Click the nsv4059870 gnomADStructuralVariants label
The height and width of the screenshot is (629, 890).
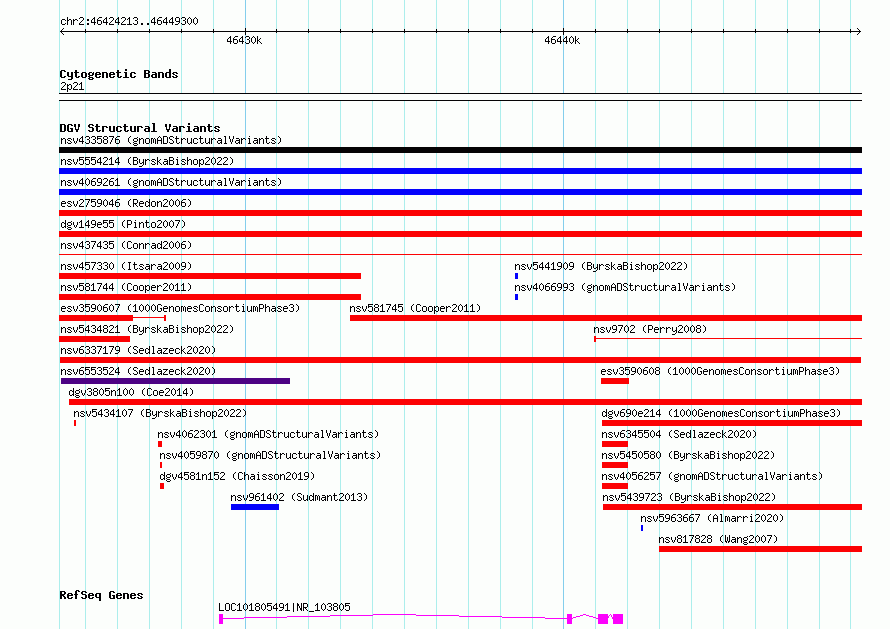click(270, 455)
